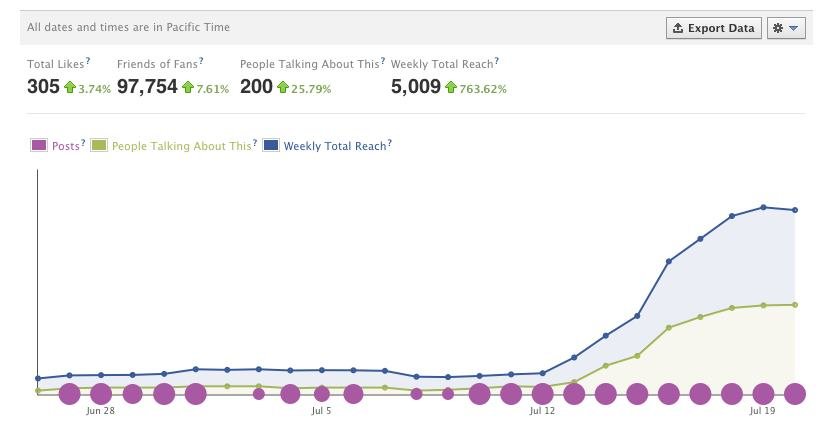
Task: Click the Friends of Fans help question mark
Action: tap(201, 62)
